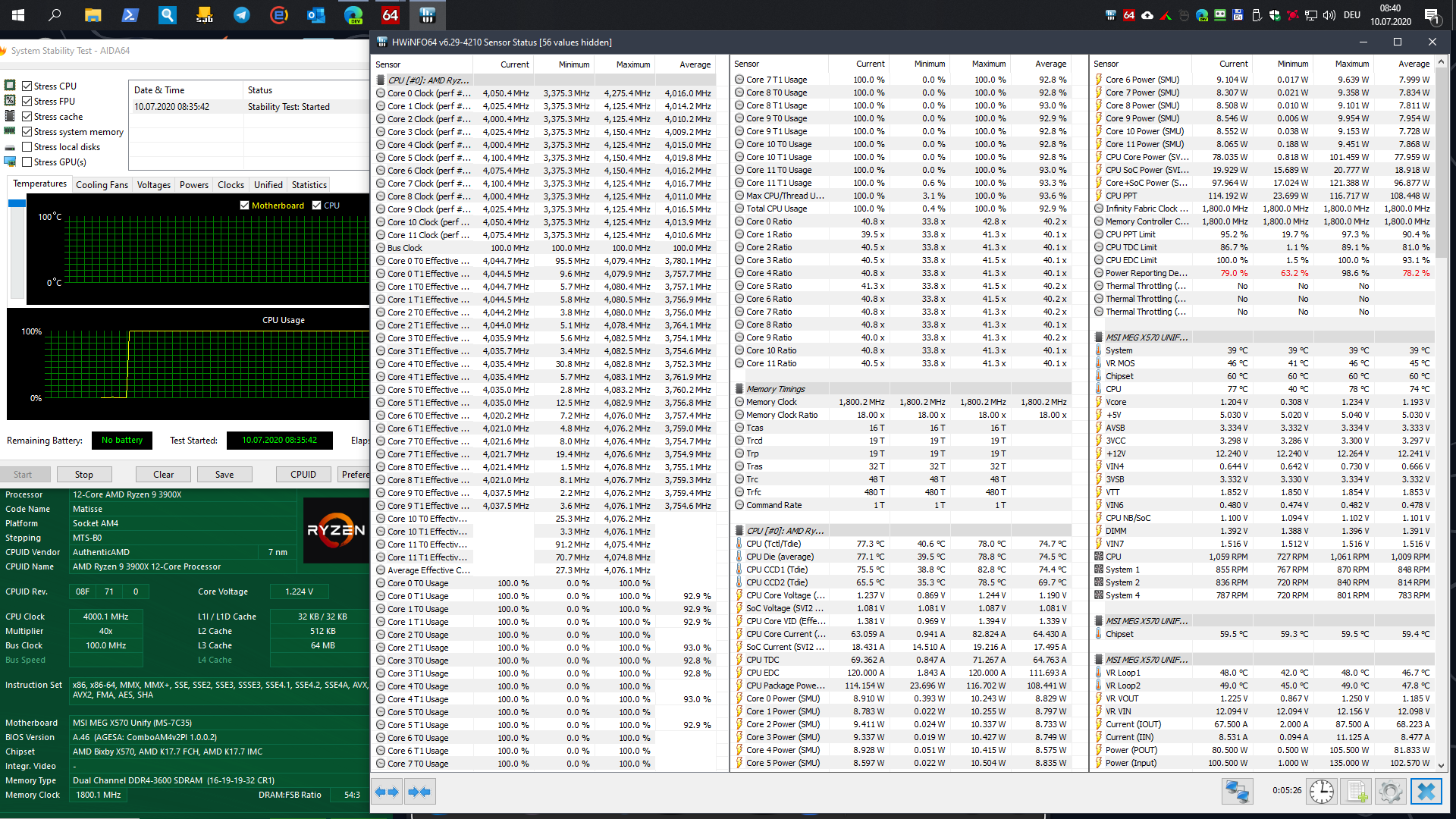Click the blue temperature graph slider on the left
The image size is (1456, 819).
click(x=17, y=203)
